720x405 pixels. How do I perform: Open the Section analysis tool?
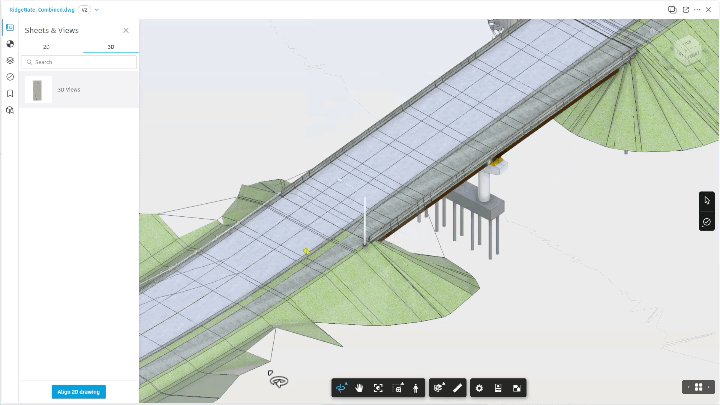coord(439,388)
